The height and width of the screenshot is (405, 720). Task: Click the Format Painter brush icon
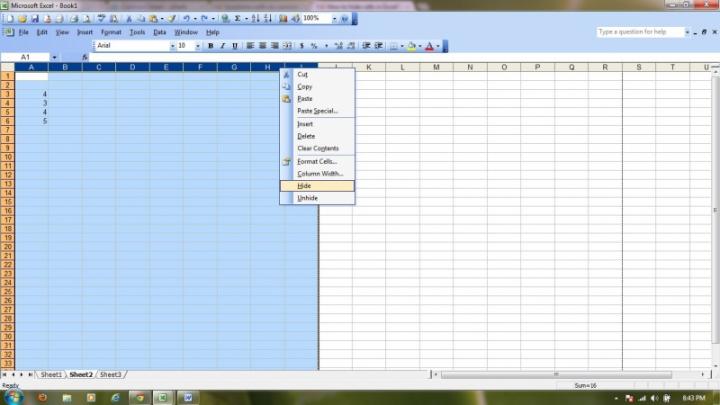coord(171,18)
